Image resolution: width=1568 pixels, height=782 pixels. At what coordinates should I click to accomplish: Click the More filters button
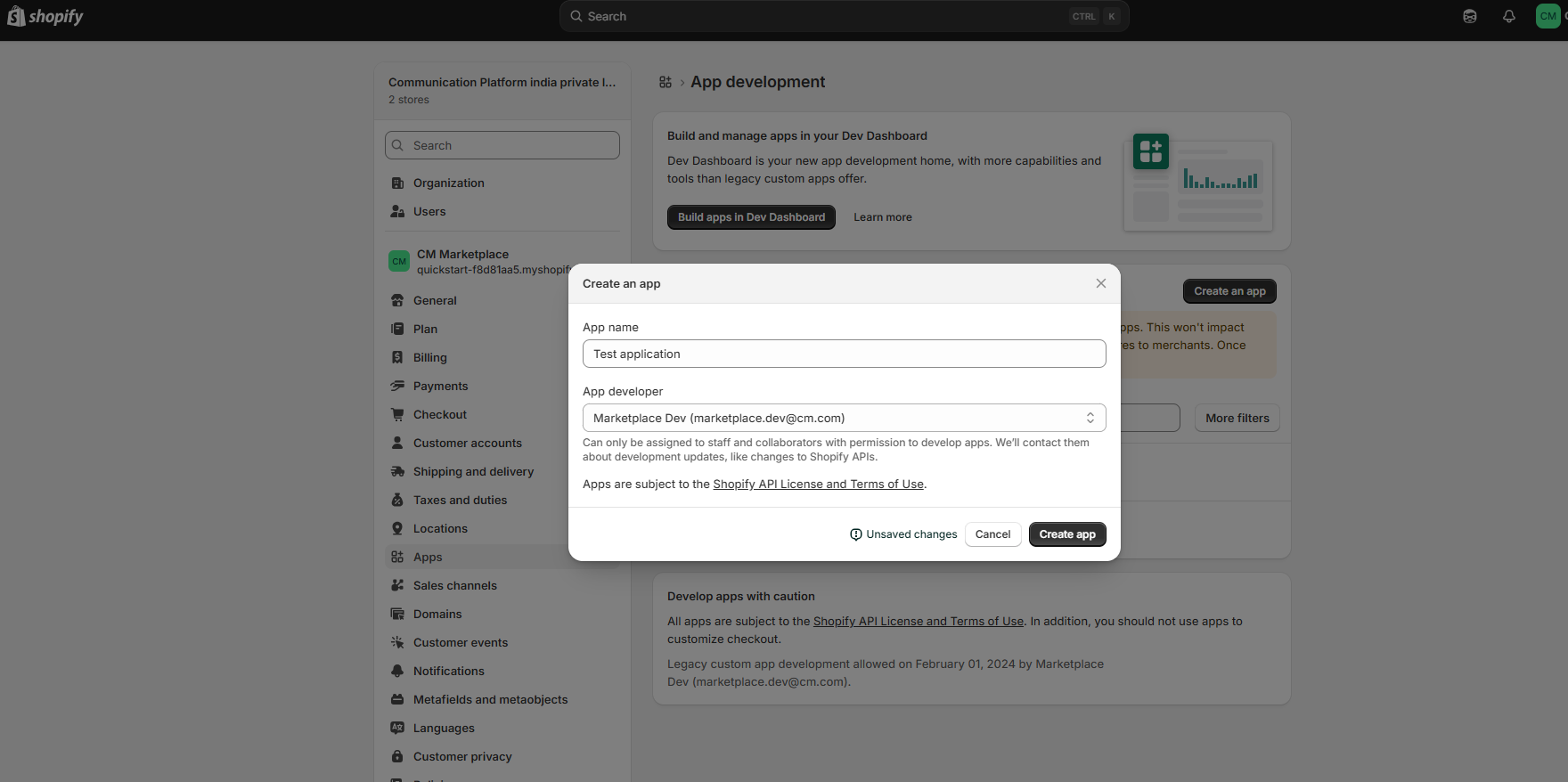click(1237, 418)
